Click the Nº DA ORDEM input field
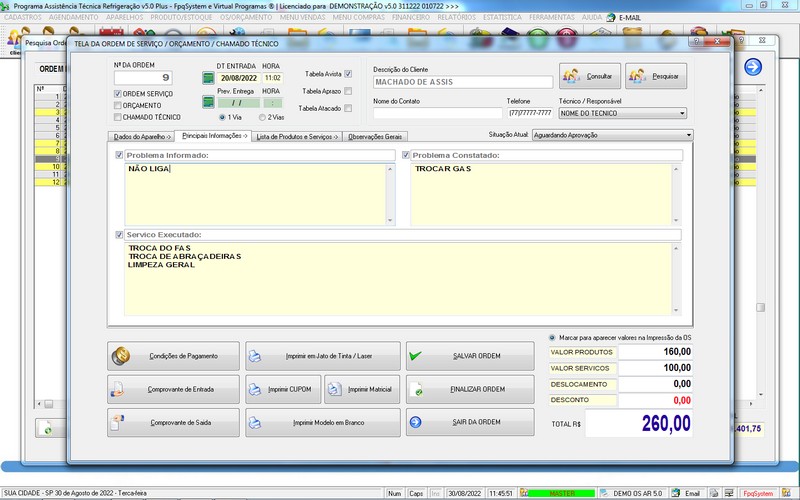 (x=143, y=78)
